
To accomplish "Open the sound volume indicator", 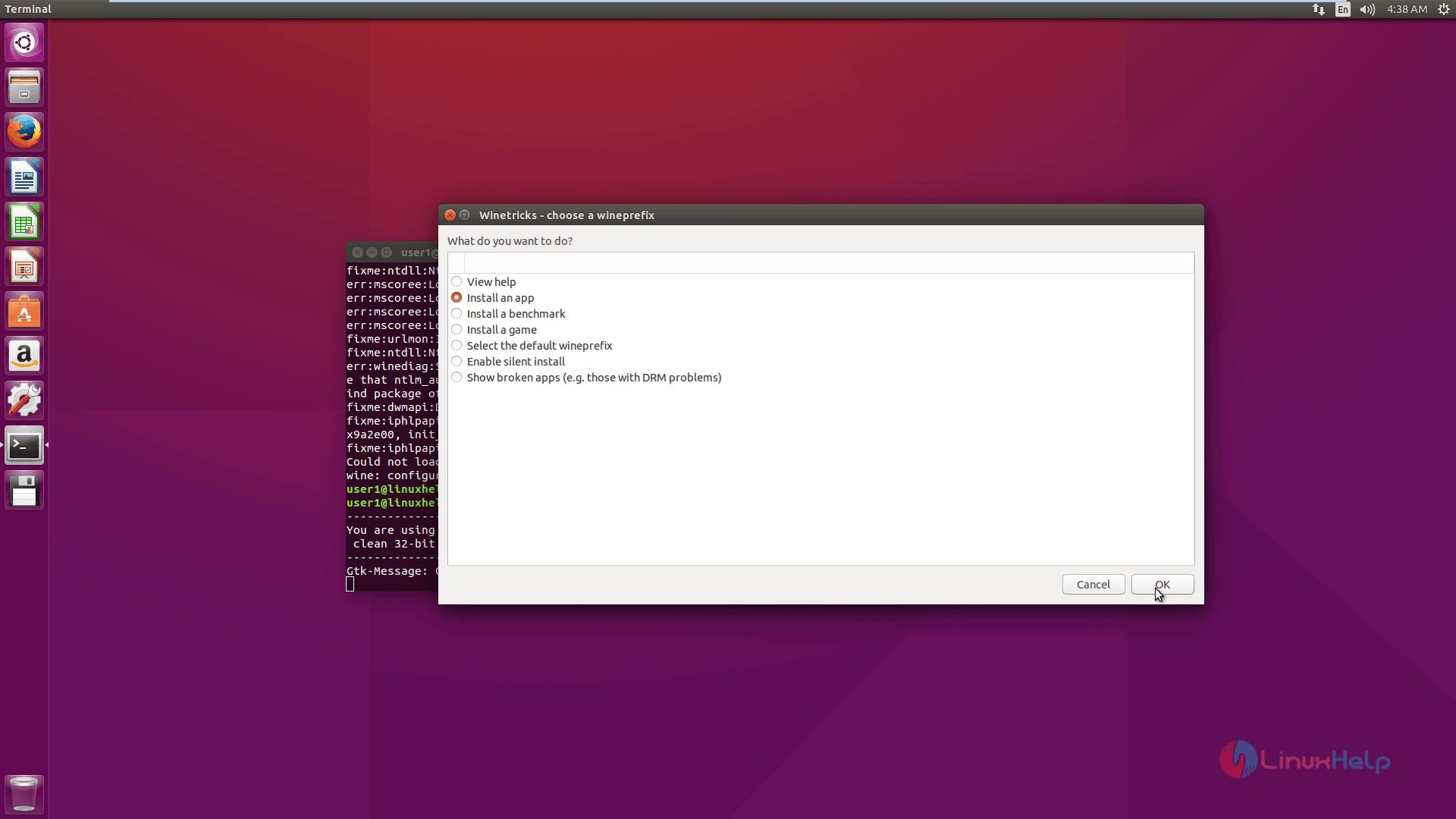I will [x=1367, y=9].
